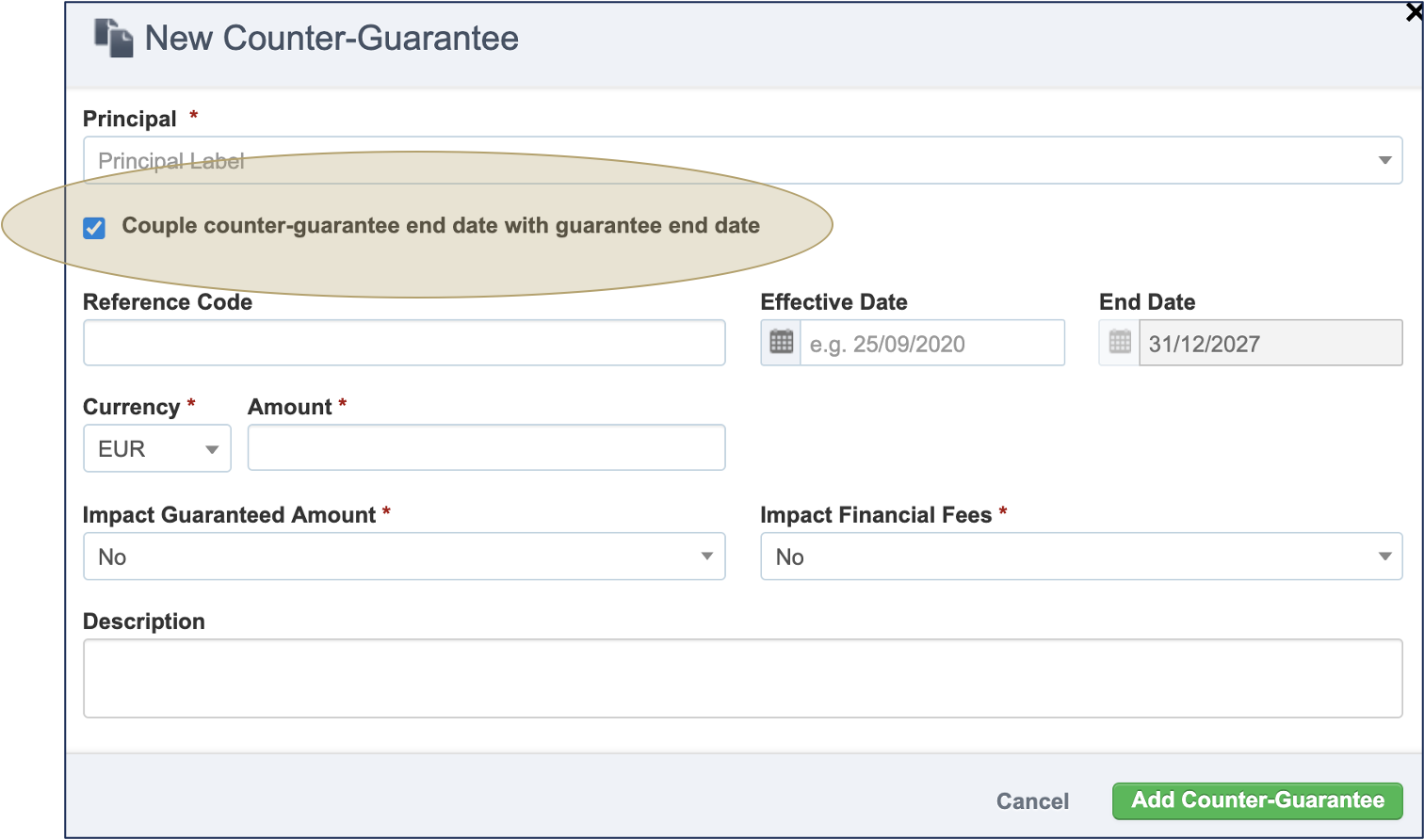Click the Effective Date text field
The image size is (1424, 840).
(932, 343)
